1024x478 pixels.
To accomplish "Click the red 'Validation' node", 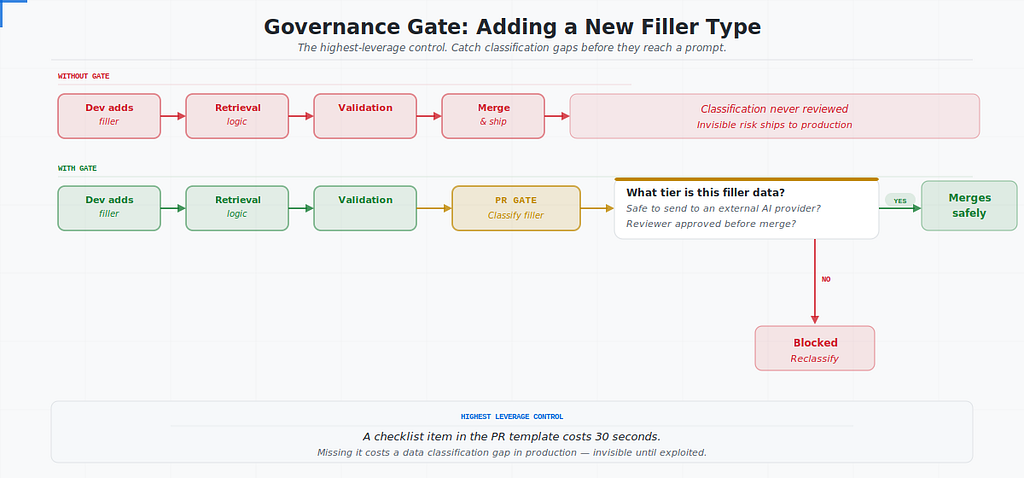I will (365, 116).
